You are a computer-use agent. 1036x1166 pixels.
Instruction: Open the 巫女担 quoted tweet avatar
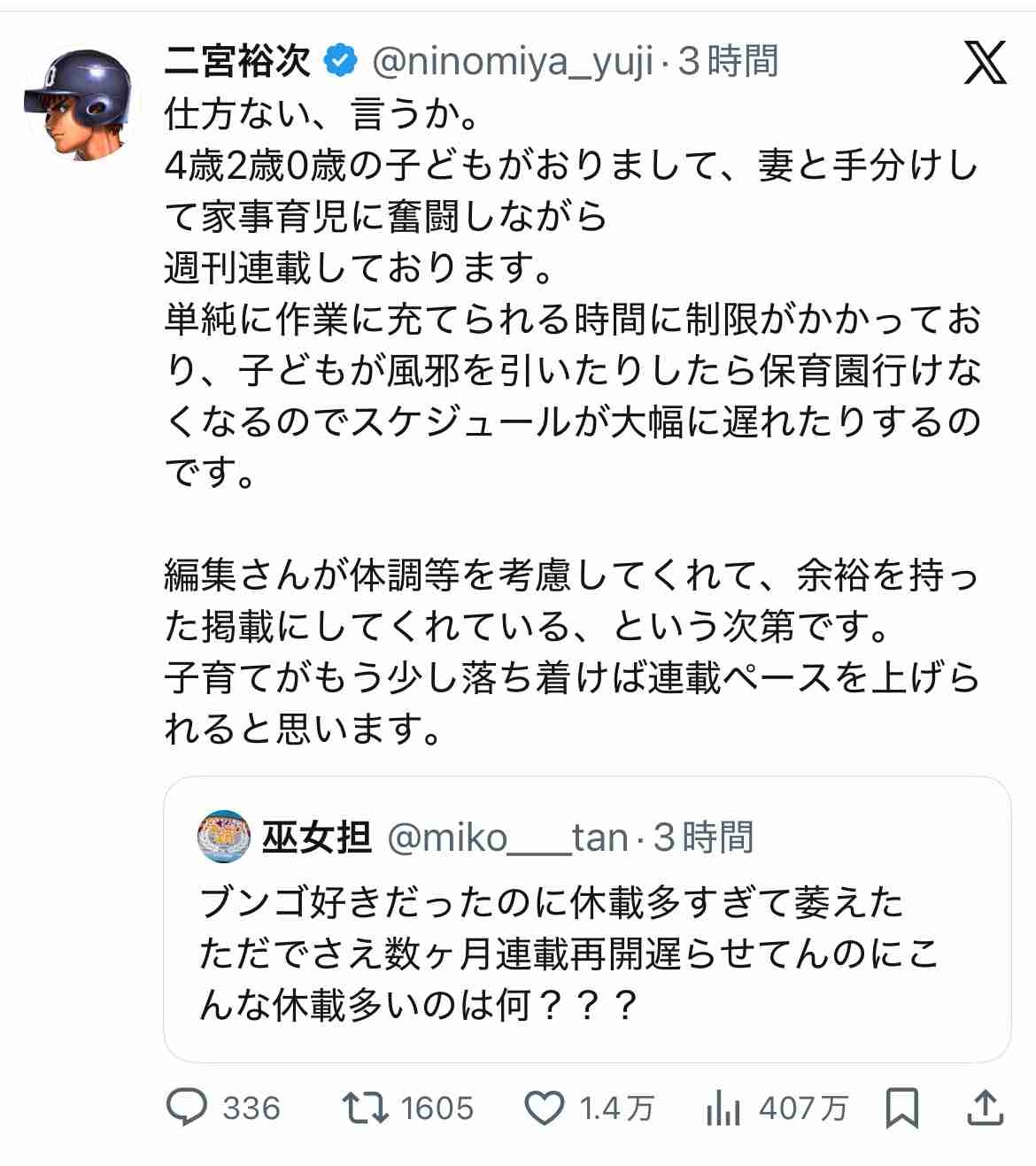click(224, 837)
